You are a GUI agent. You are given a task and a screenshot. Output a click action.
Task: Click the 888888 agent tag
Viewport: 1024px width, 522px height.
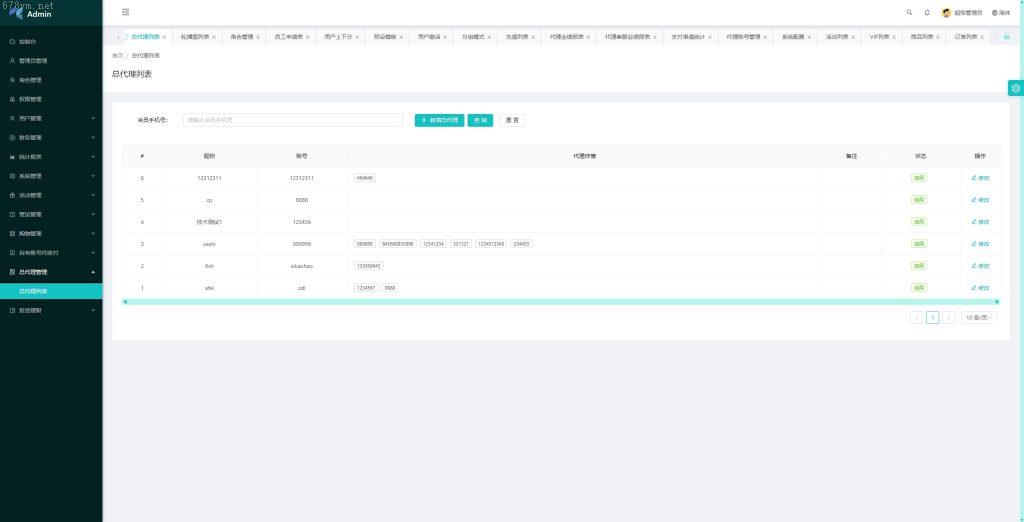point(364,244)
